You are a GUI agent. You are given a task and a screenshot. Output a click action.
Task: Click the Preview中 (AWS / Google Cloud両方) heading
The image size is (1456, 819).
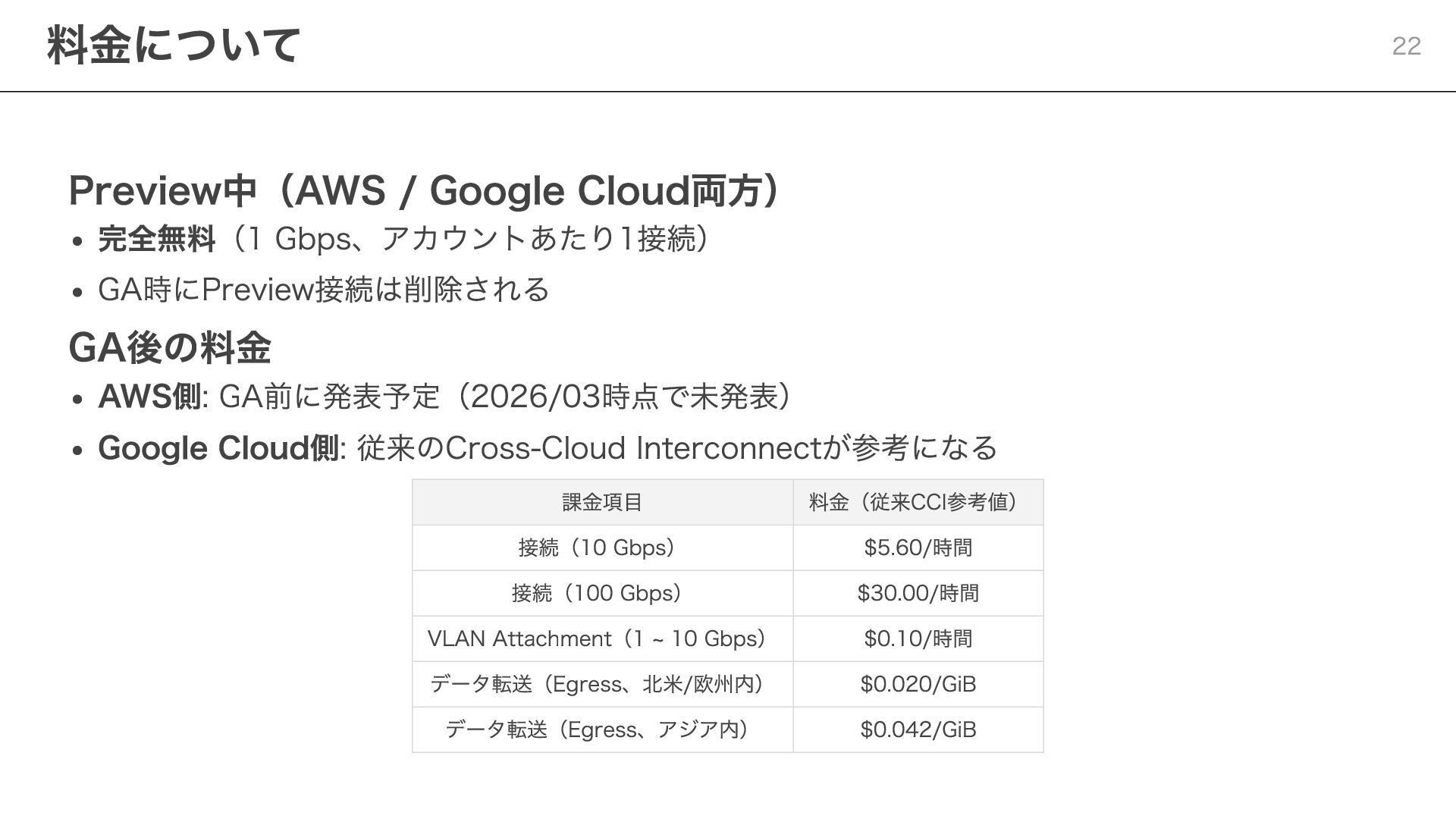point(423,190)
